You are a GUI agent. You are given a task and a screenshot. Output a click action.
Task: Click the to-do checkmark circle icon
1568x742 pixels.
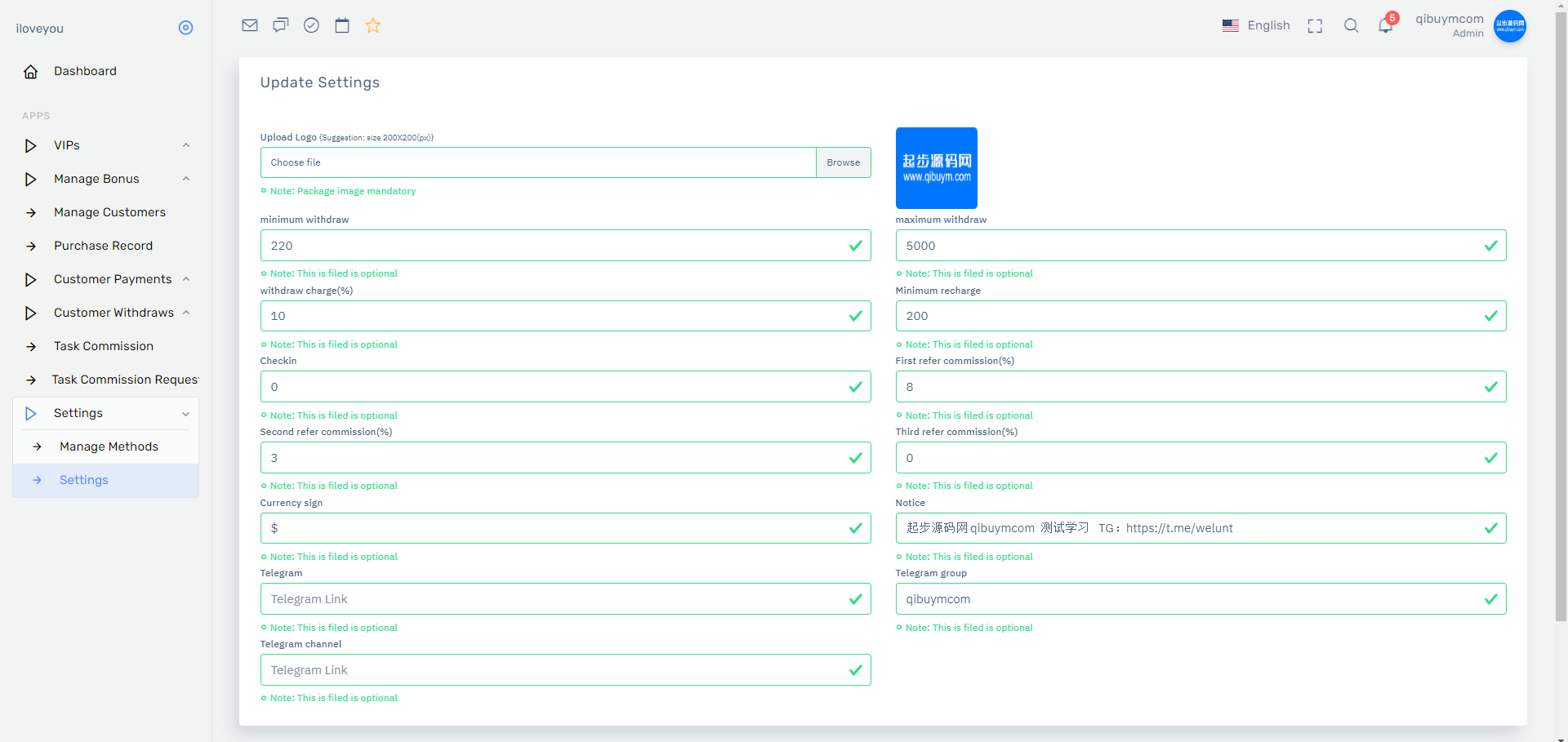(x=311, y=25)
